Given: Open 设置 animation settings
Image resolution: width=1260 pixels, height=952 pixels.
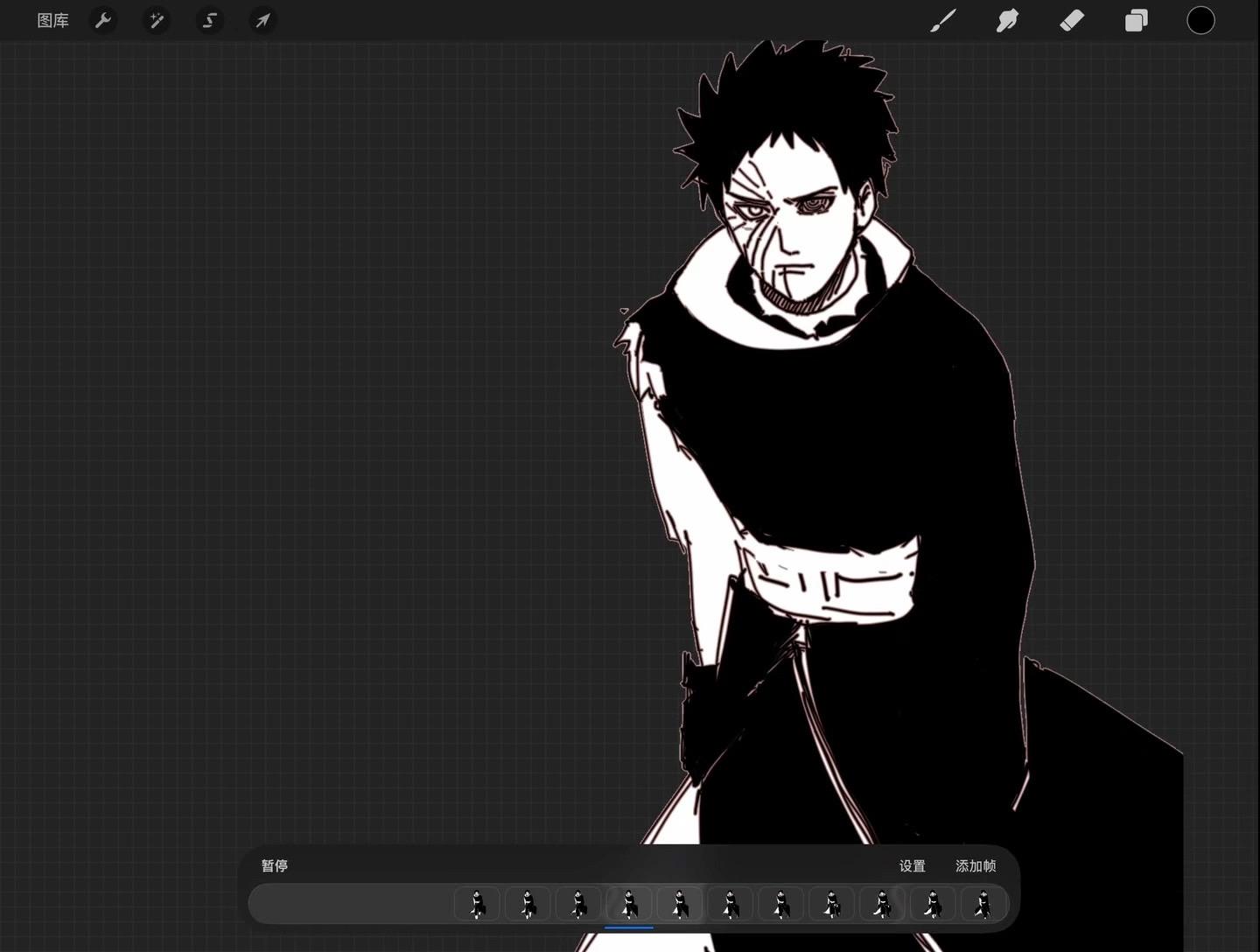Looking at the screenshot, I should pyautogui.click(x=913, y=865).
